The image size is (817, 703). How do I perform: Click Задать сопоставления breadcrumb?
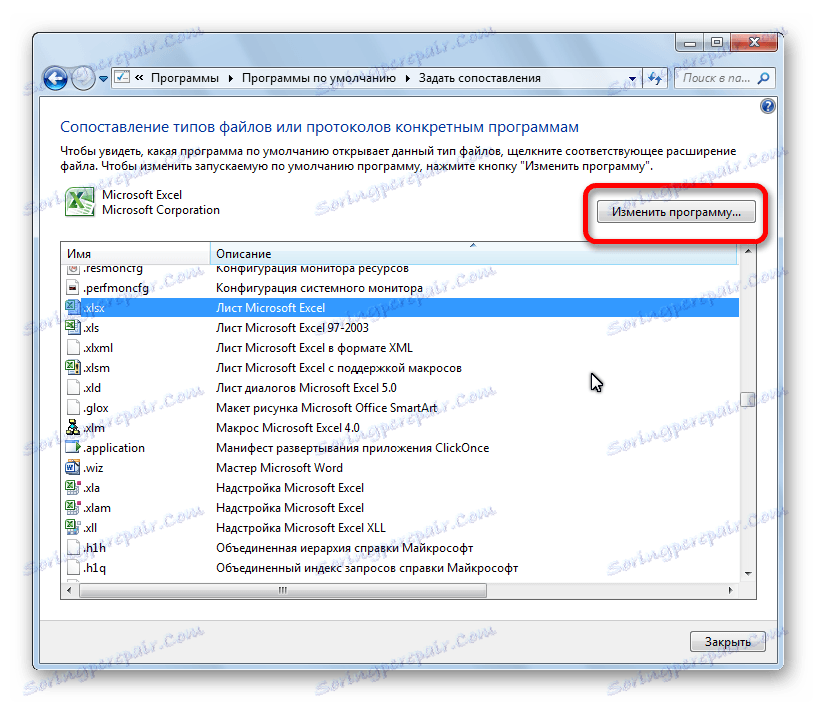(480, 78)
